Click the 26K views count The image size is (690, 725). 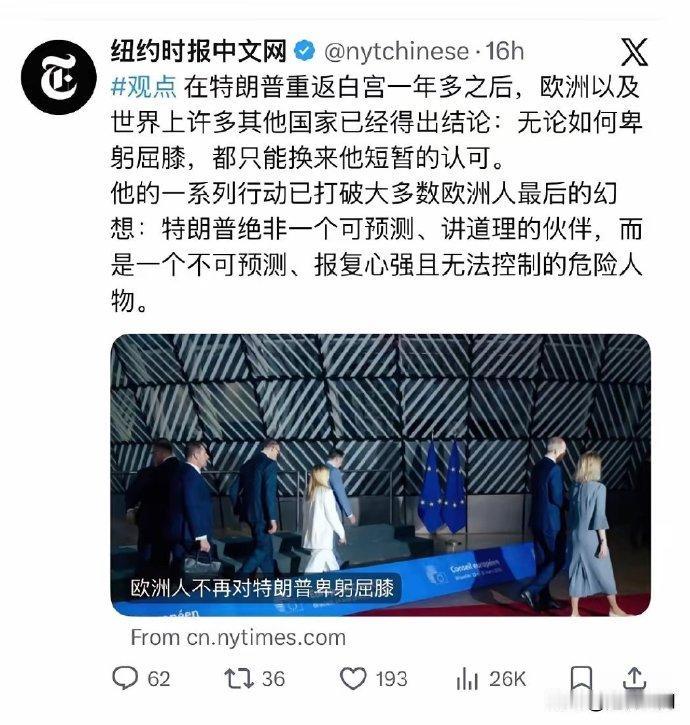point(508,679)
